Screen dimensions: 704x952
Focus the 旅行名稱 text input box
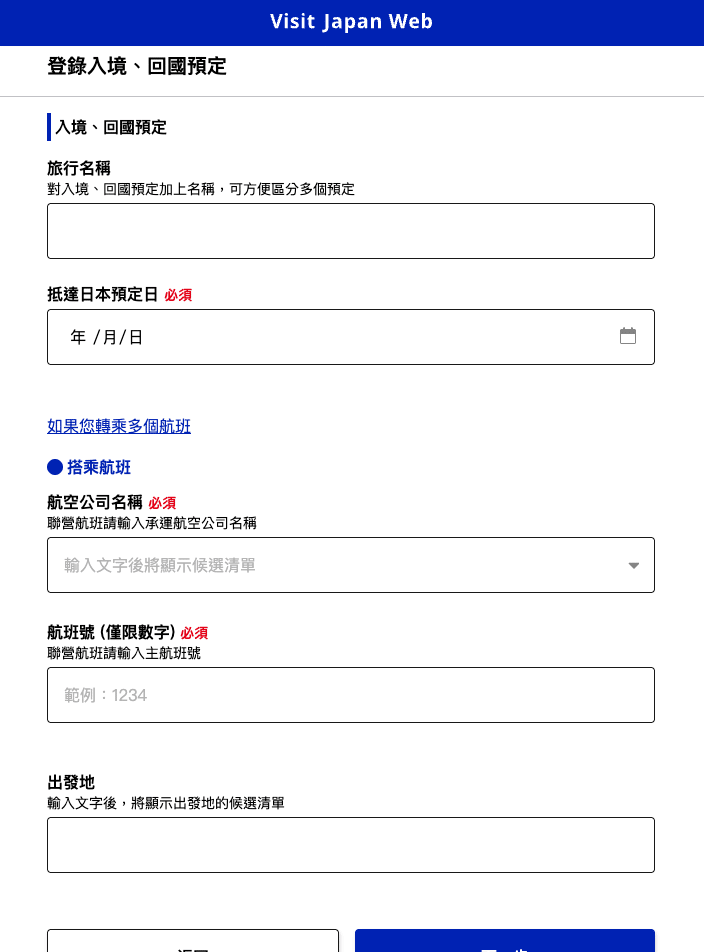pos(351,231)
